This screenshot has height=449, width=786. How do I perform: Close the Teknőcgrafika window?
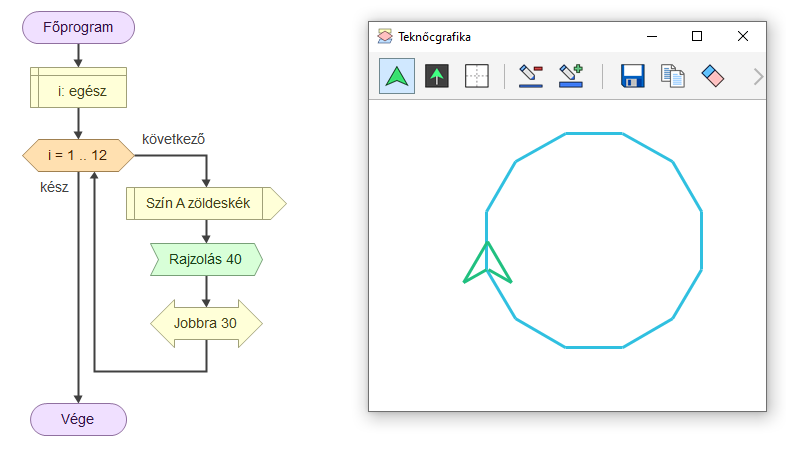(x=743, y=36)
